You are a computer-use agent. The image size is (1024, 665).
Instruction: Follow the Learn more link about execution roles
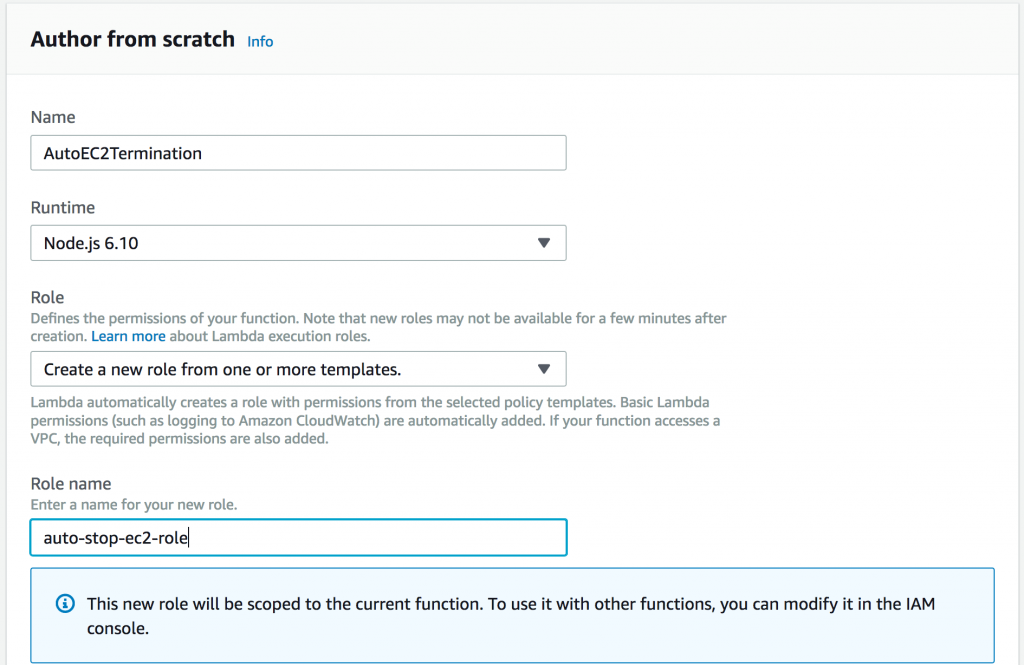point(128,336)
